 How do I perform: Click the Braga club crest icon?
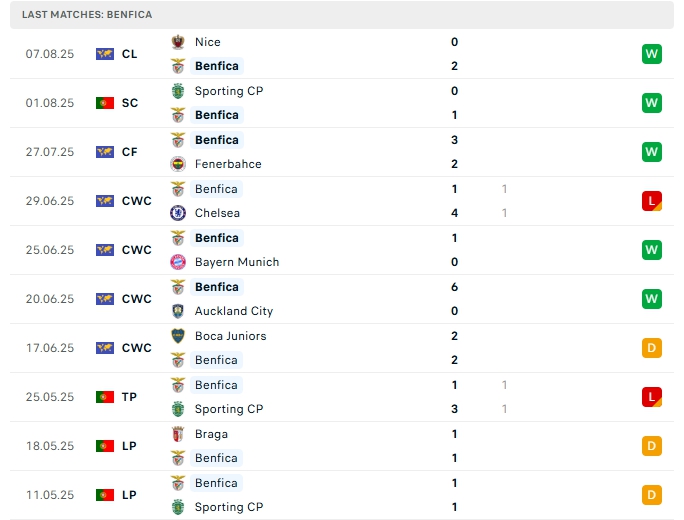tap(178, 434)
